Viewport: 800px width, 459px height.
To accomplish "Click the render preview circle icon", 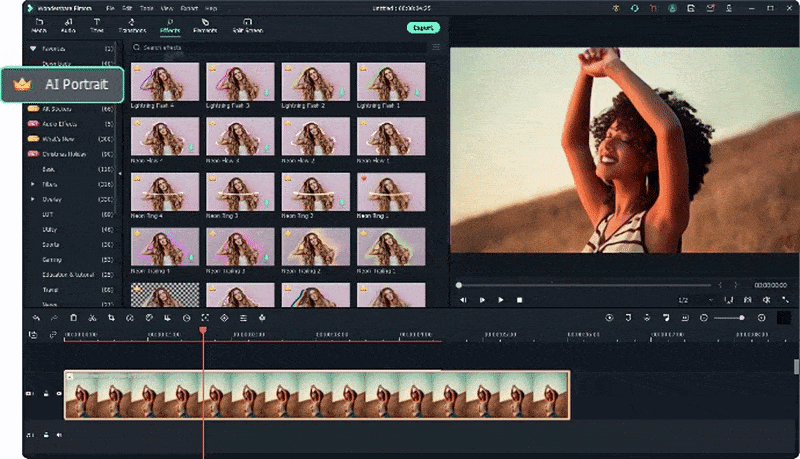I will 609,318.
